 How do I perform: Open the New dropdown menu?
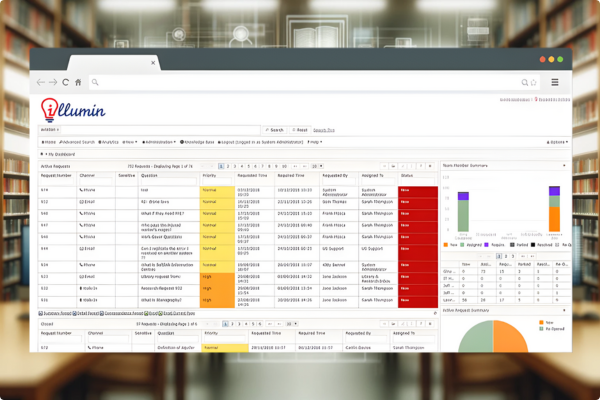pos(128,142)
